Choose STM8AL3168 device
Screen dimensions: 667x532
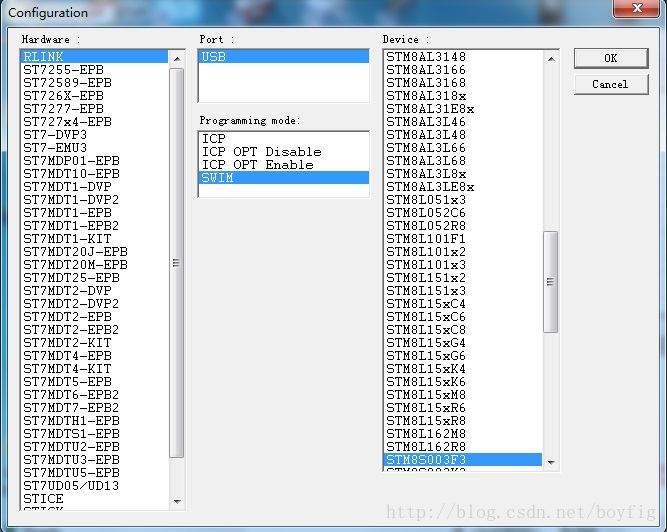click(463, 83)
